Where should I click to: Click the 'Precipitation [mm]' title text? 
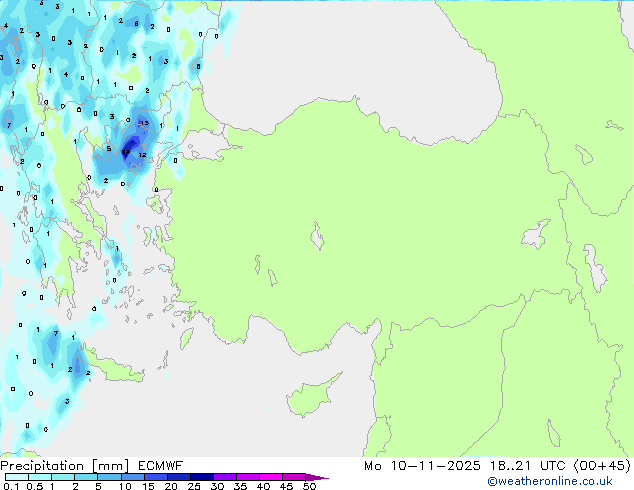click(x=64, y=466)
